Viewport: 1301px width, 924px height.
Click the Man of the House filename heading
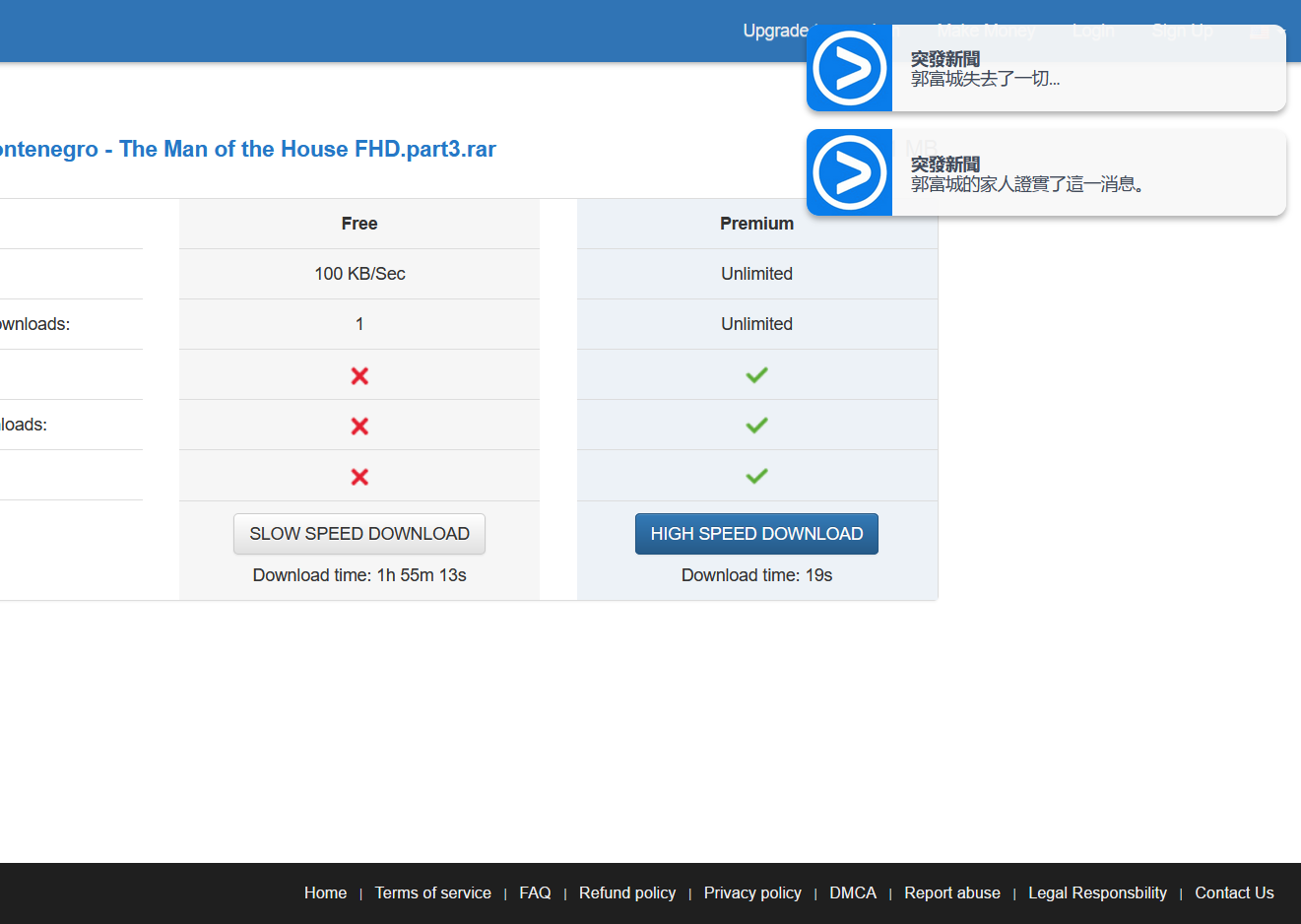click(x=247, y=149)
